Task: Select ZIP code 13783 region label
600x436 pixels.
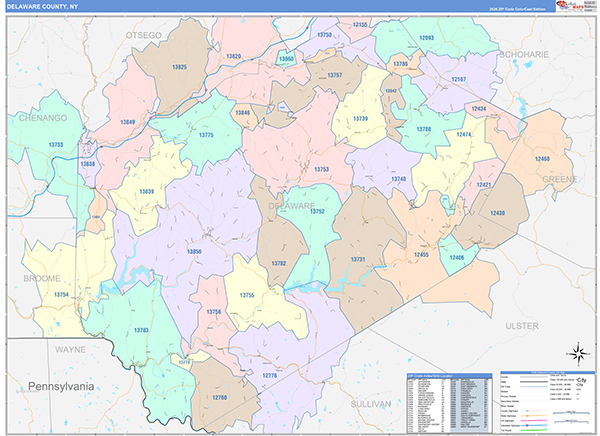Action: pyautogui.click(x=141, y=329)
